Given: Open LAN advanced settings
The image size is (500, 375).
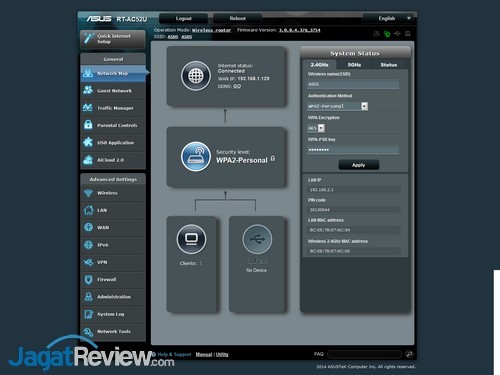Looking at the screenshot, I should [113, 210].
